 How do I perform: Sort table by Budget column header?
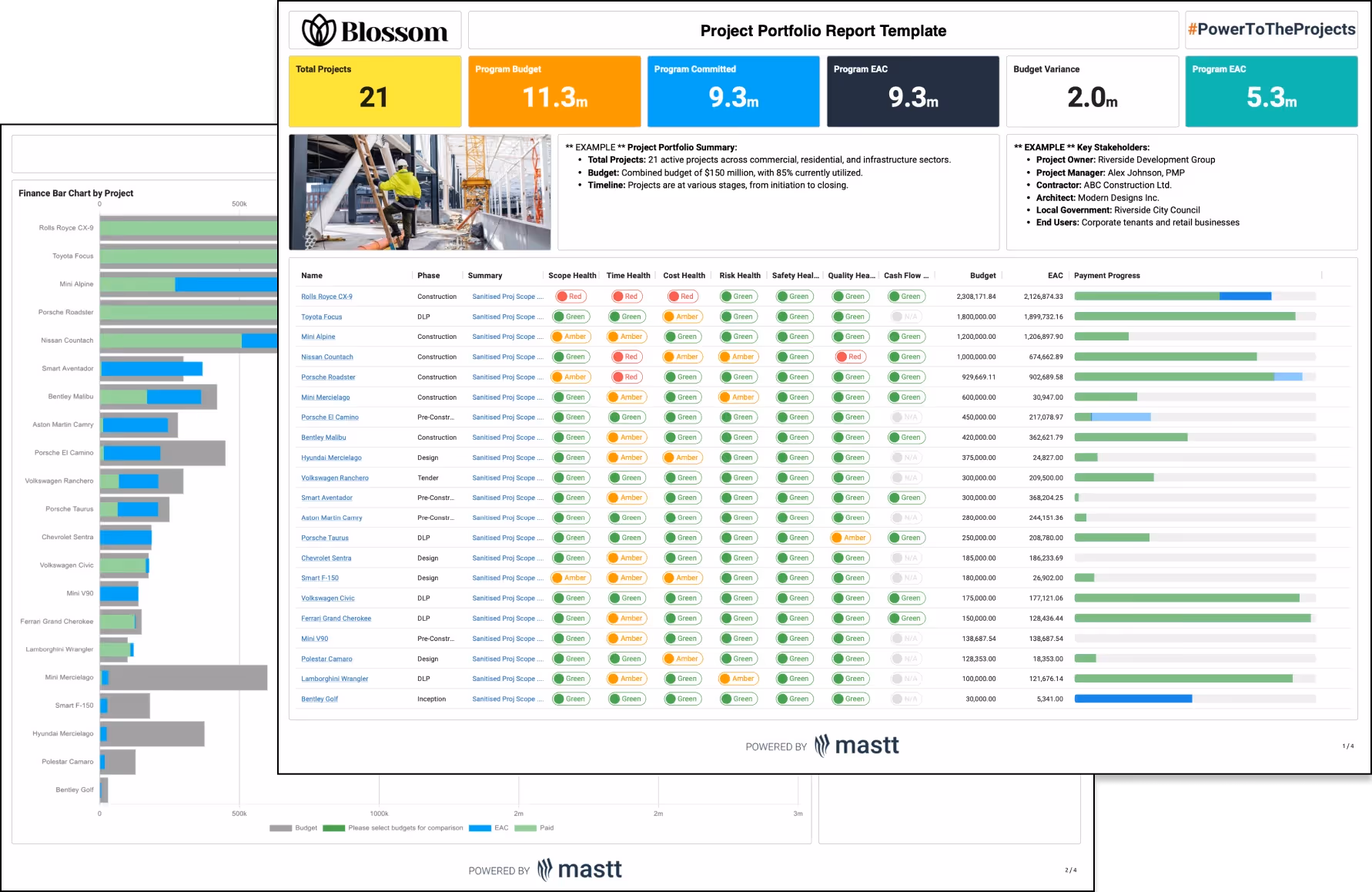(982, 276)
